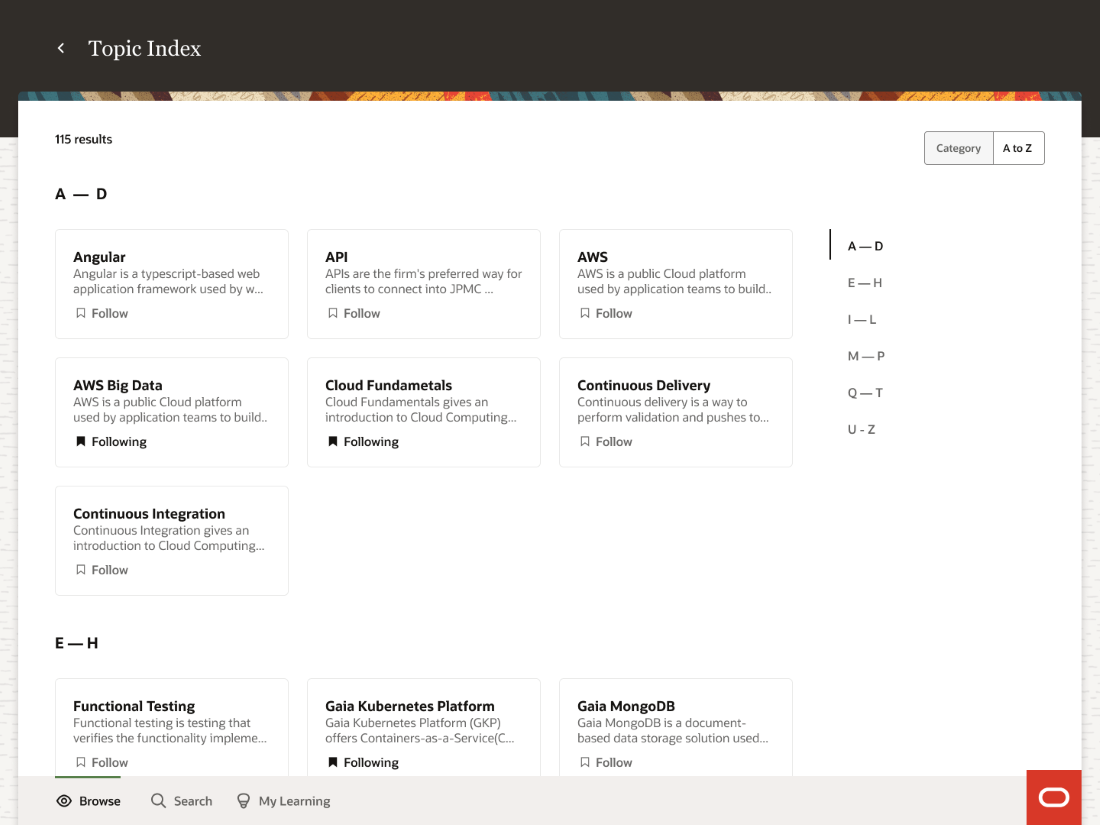This screenshot has width=1100, height=825.
Task: Click the Functional Testing bookmark icon
Action: pyautogui.click(x=81, y=762)
